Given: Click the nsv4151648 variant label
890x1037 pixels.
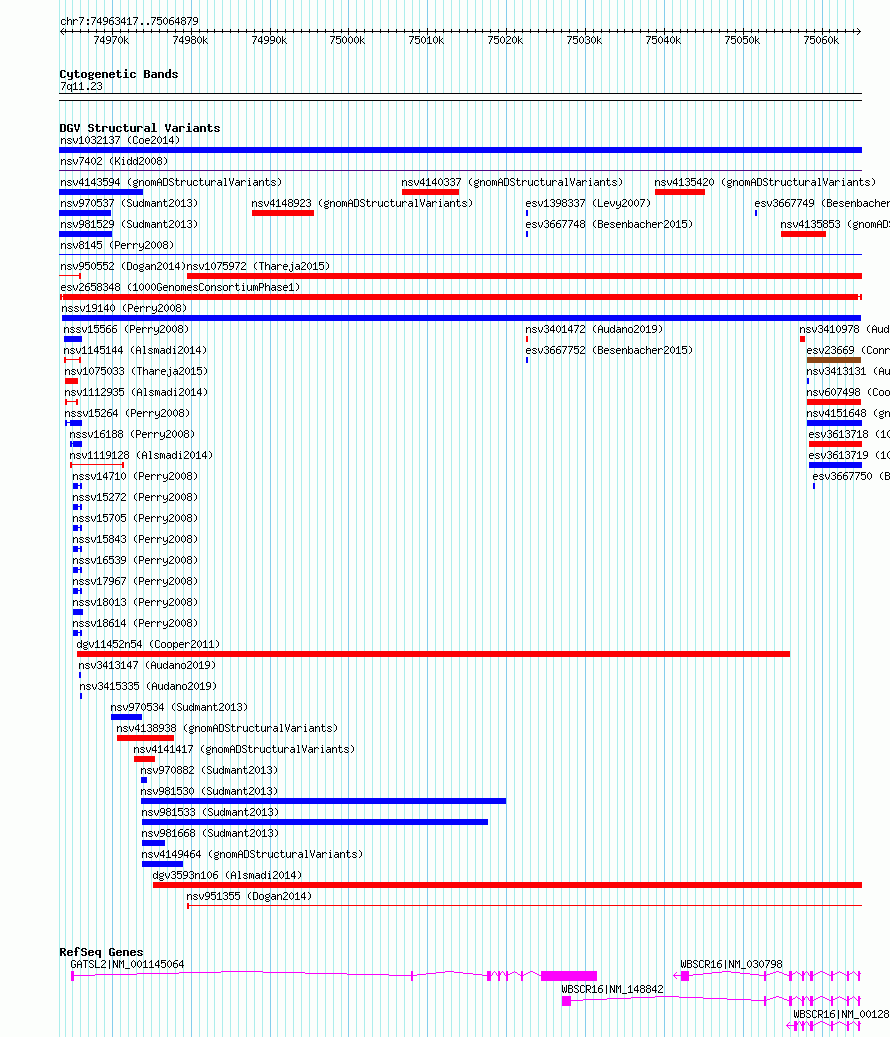Looking at the screenshot, I should tap(848, 413).
